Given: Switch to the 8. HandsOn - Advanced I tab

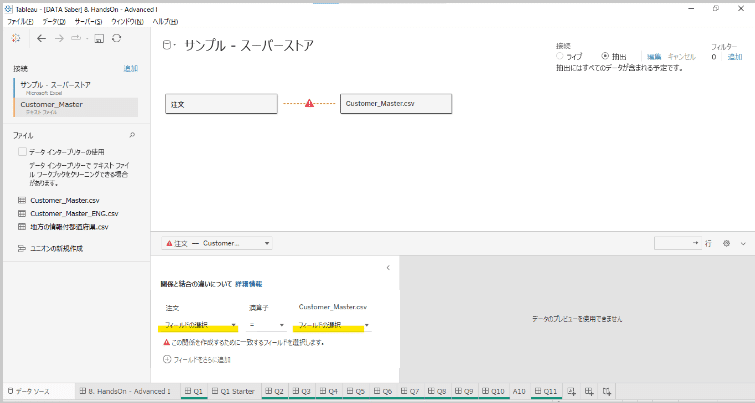Looking at the screenshot, I should tap(125, 391).
